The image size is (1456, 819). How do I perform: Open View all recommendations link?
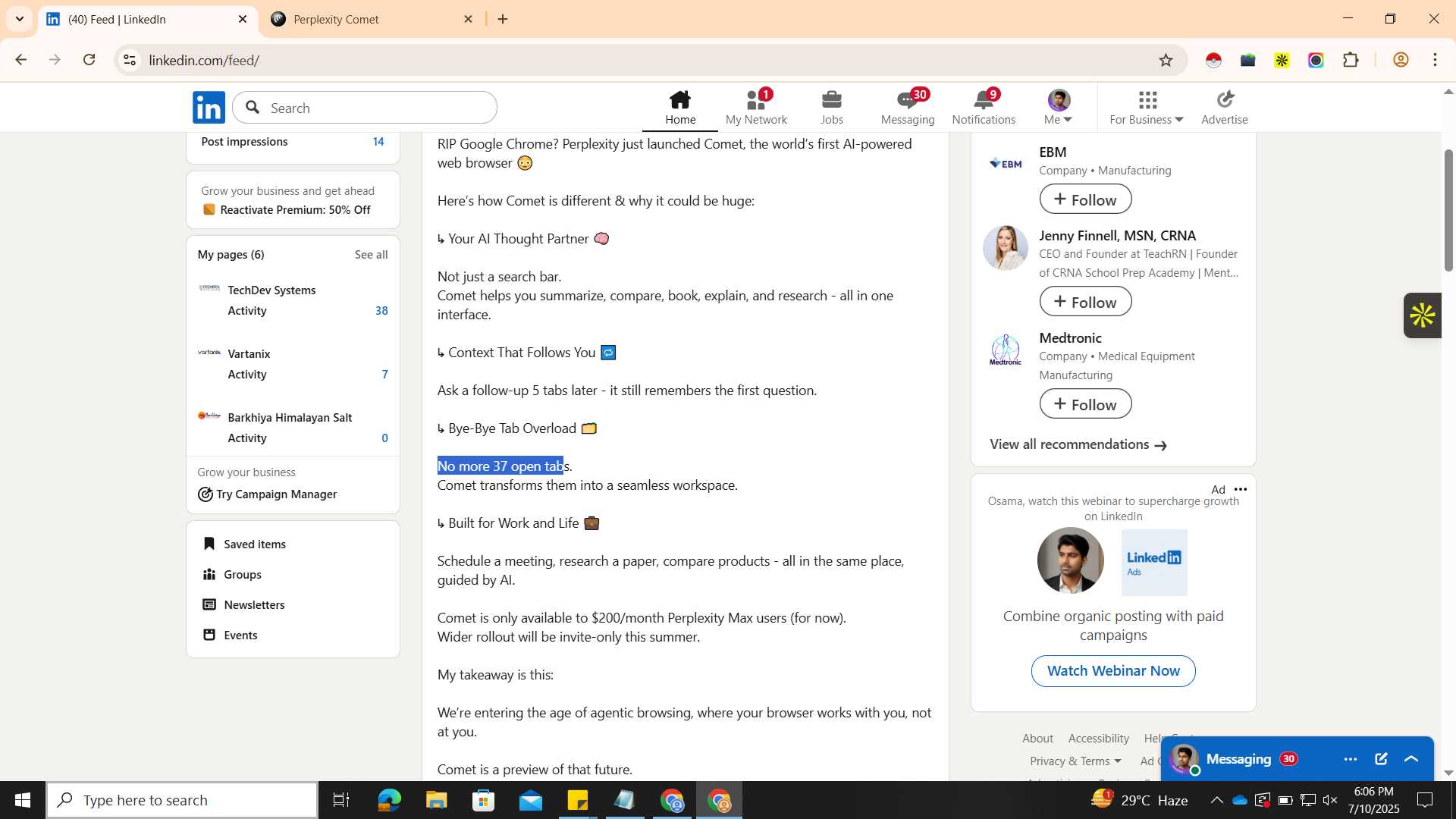pos(1078,444)
